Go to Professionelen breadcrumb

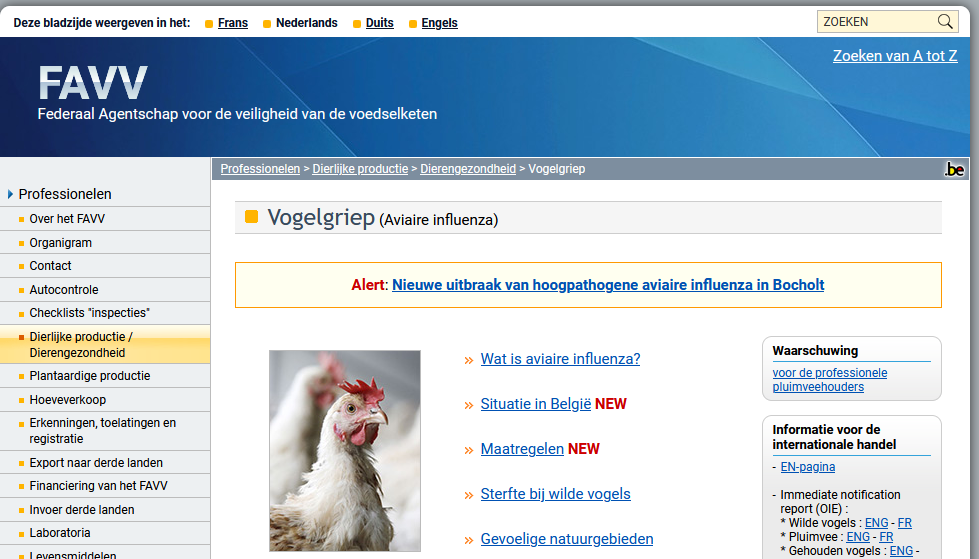(x=260, y=169)
